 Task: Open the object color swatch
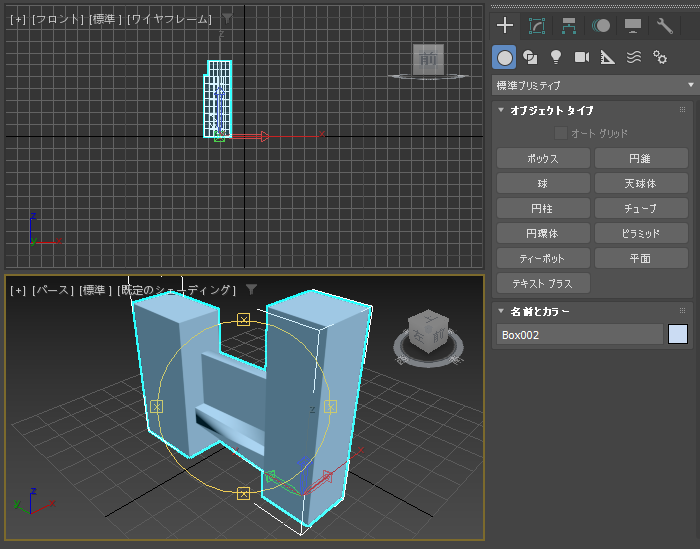pyautogui.click(x=678, y=334)
